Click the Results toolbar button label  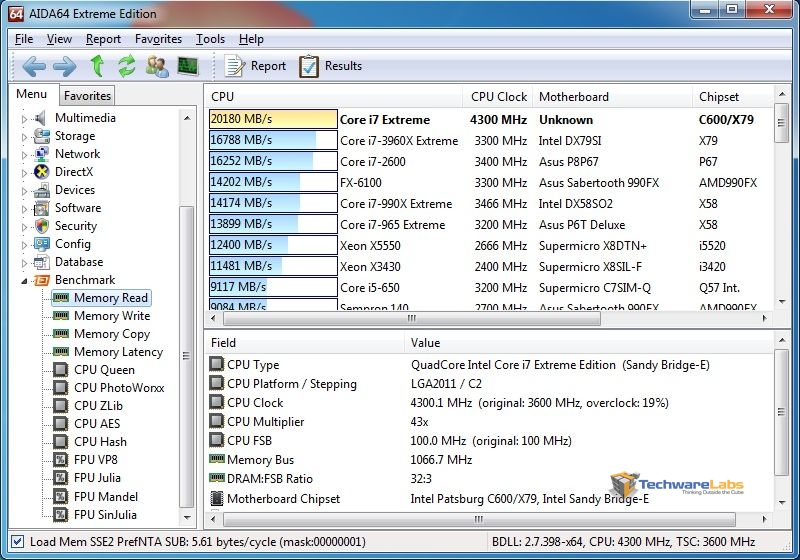[x=343, y=66]
